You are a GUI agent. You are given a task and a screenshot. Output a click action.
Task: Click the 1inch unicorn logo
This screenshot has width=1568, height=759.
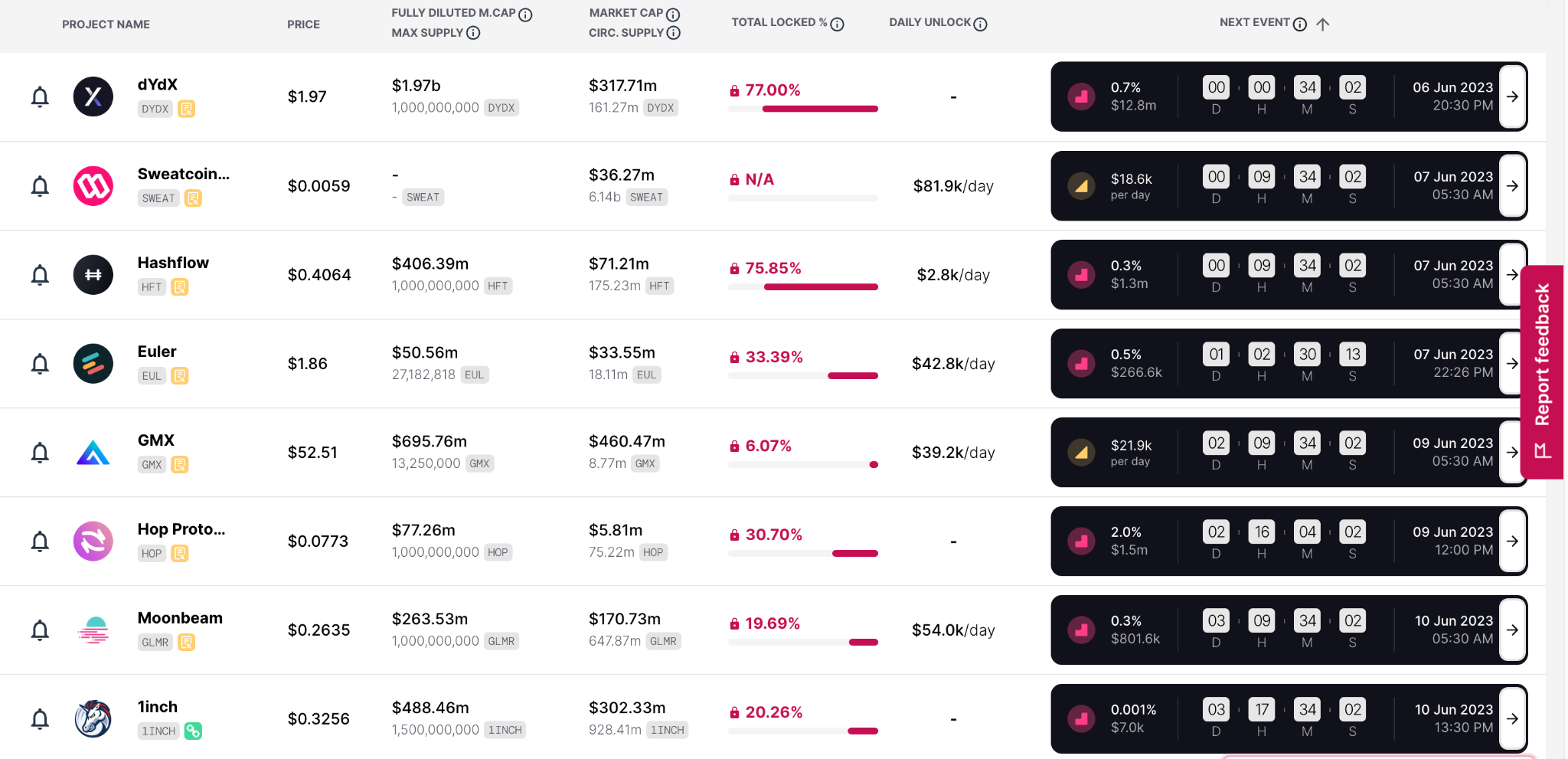tap(93, 719)
